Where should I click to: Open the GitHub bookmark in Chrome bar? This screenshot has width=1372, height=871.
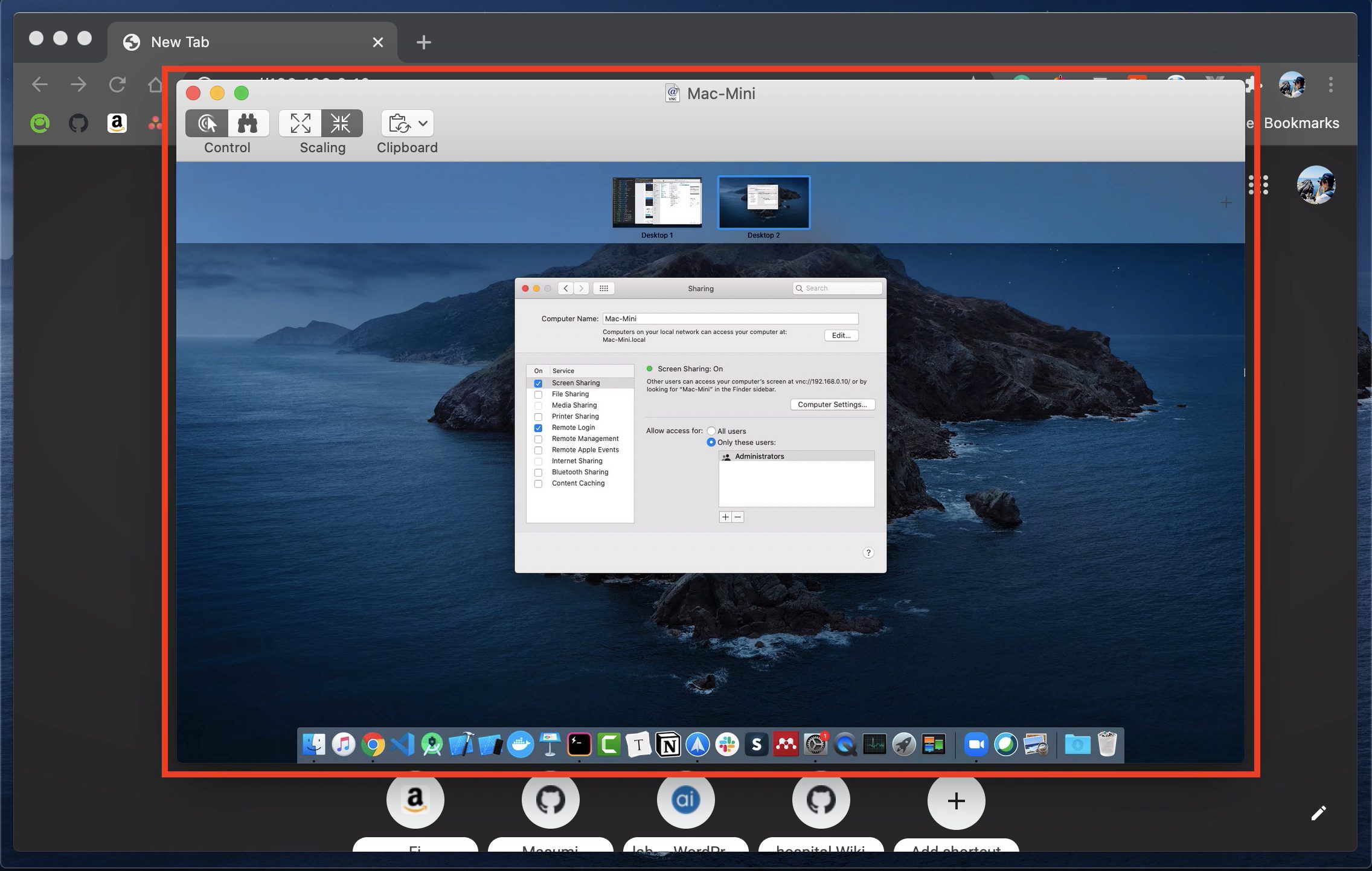[x=79, y=123]
